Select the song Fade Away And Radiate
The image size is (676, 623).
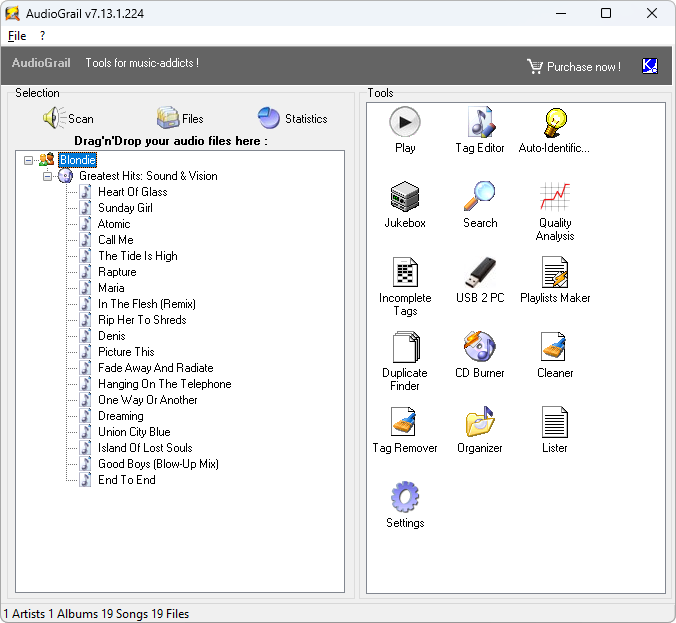pos(156,368)
